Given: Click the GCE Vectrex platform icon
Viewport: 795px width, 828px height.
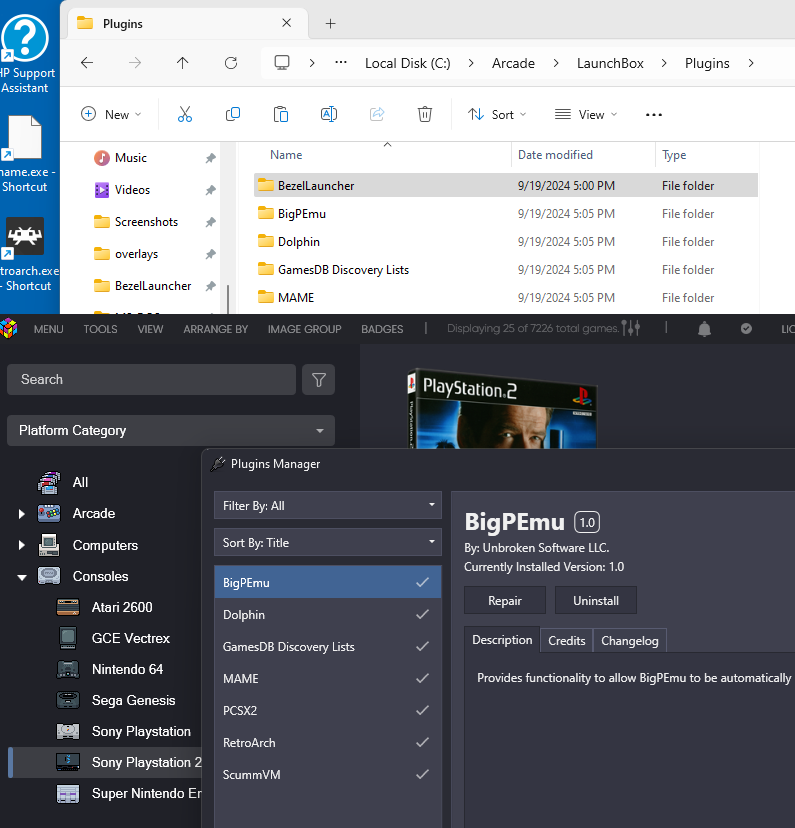Looking at the screenshot, I should tap(68, 638).
